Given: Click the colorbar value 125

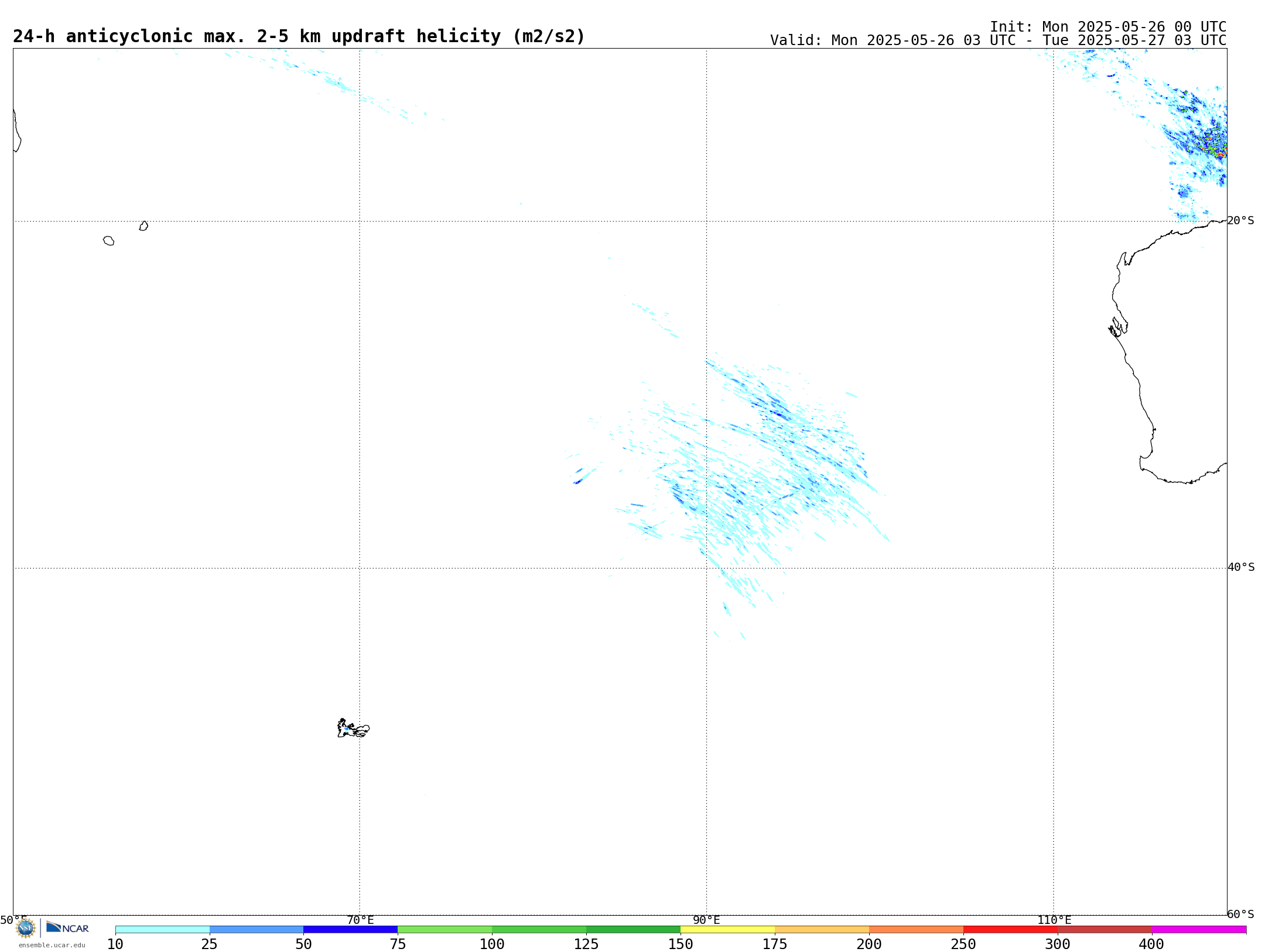Looking at the screenshot, I should click(x=586, y=944).
